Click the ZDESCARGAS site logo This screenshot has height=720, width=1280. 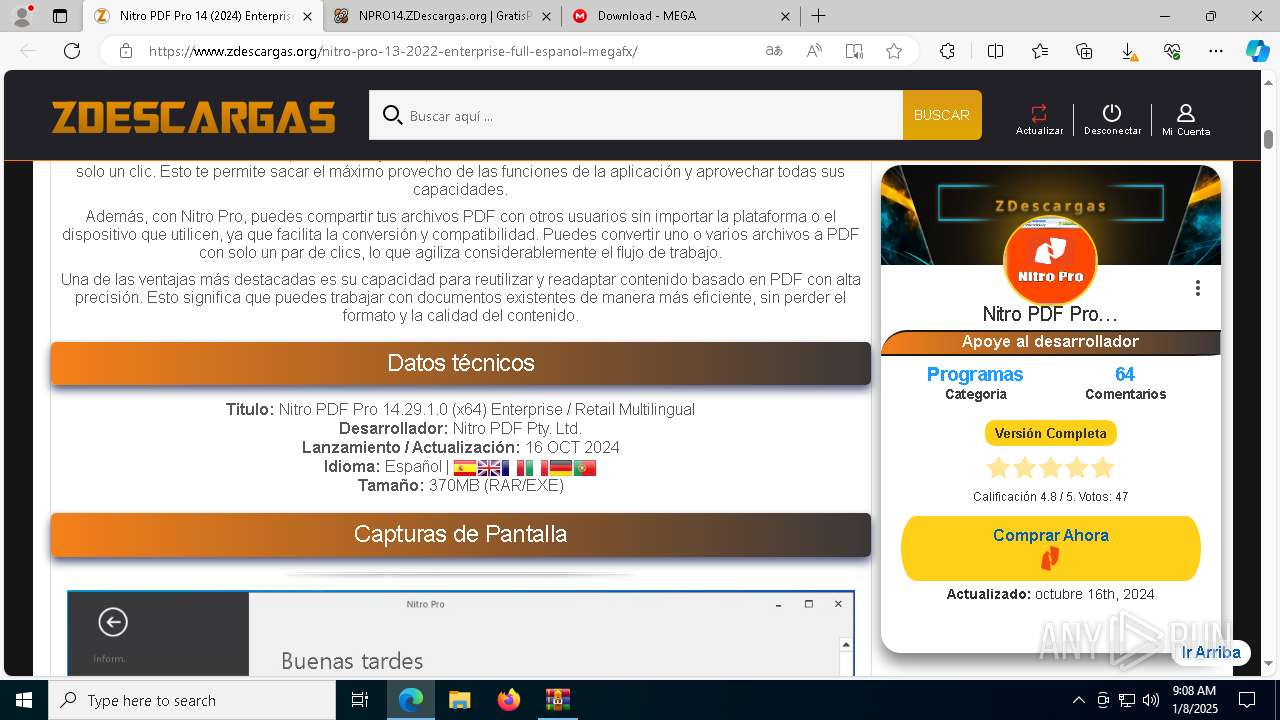(x=194, y=117)
